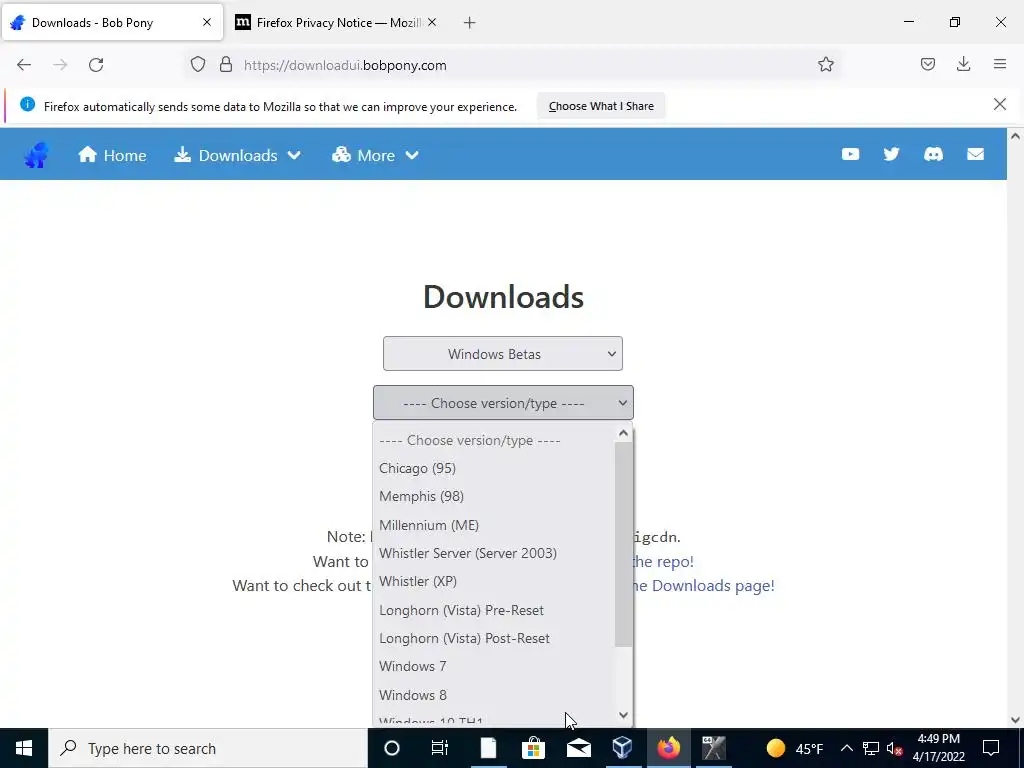Click the muted volume tray icon
This screenshot has height=768, width=1024.
[895, 748]
